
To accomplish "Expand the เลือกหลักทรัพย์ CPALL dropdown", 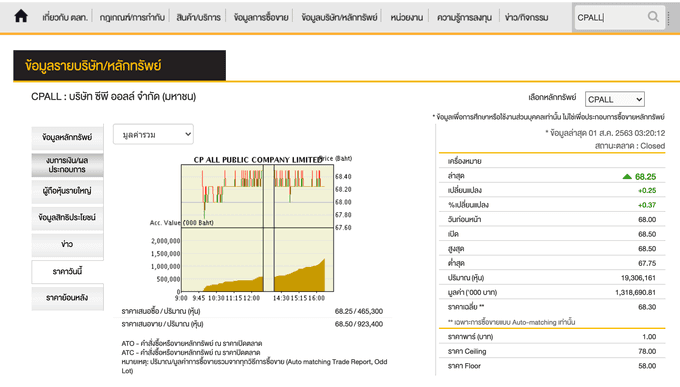I will (615, 99).
